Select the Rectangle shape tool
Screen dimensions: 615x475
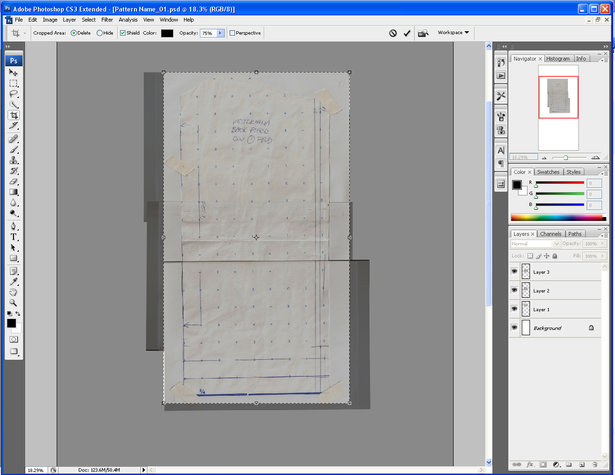pyautogui.click(x=13, y=258)
